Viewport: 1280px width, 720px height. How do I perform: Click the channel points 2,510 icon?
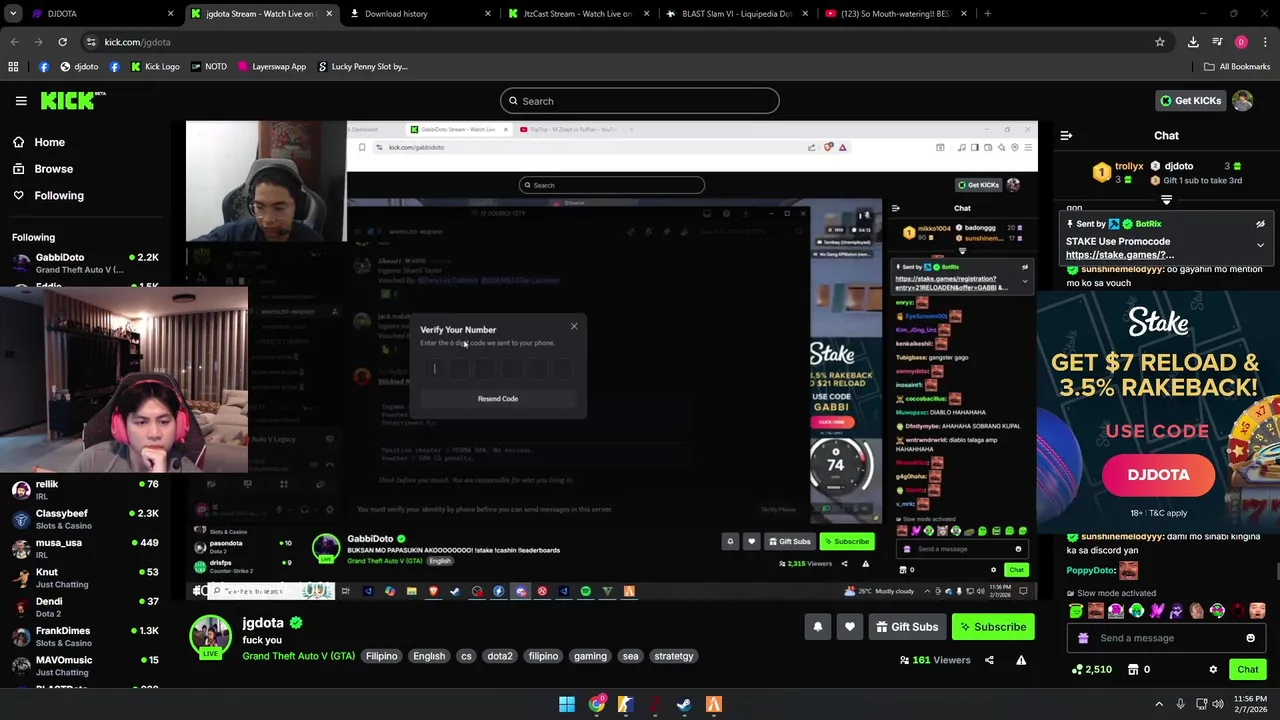[1091, 669]
